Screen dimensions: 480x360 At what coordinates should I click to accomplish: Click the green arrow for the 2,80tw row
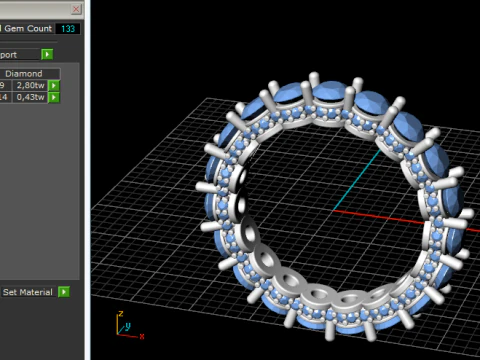pyautogui.click(x=54, y=85)
